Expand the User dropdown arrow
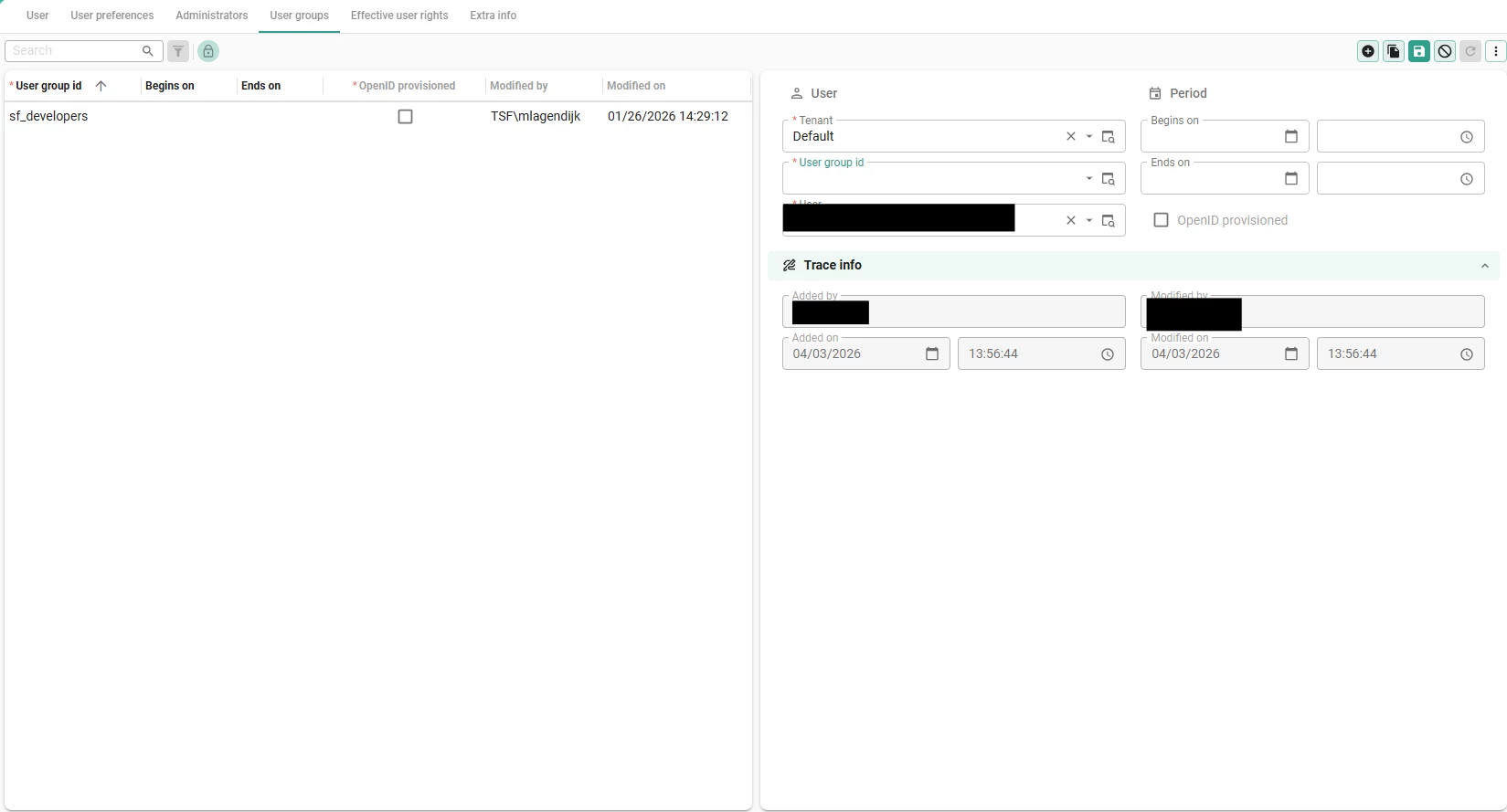The height and width of the screenshot is (812, 1507). [x=1088, y=221]
